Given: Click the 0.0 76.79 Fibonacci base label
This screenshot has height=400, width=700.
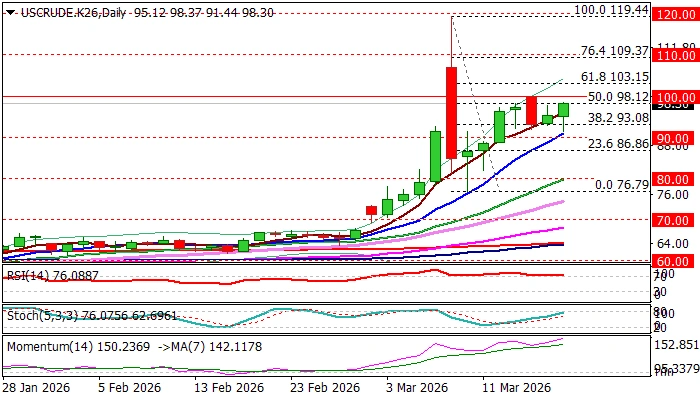Looking at the screenshot, I should 622,185.
